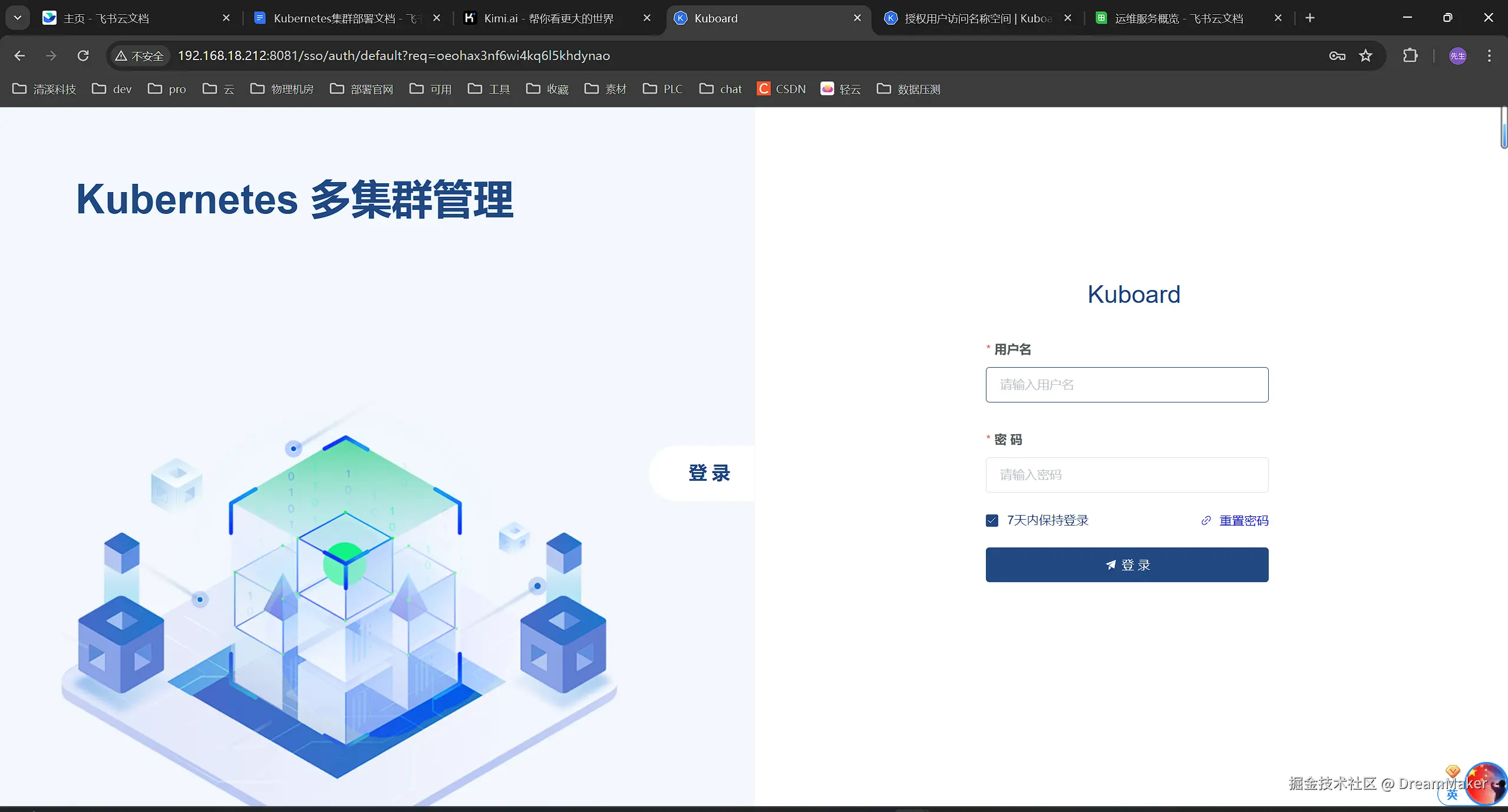Screen dimensions: 1508x812
Task: Open the saved passwords key icon
Action: pos(1337,56)
